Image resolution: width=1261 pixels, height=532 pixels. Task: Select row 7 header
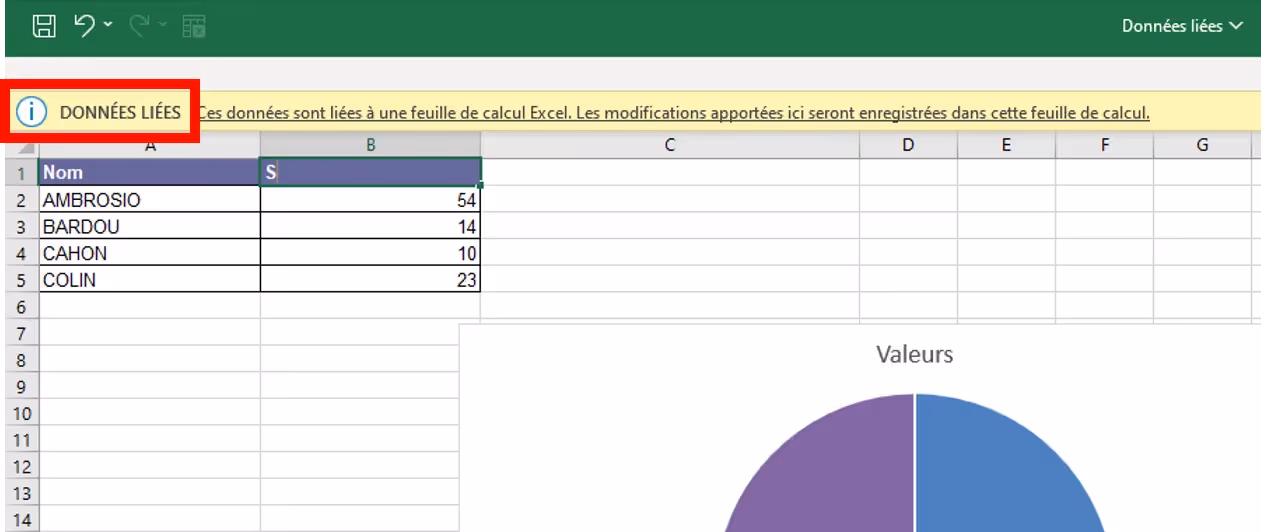[x=21, y=333]
